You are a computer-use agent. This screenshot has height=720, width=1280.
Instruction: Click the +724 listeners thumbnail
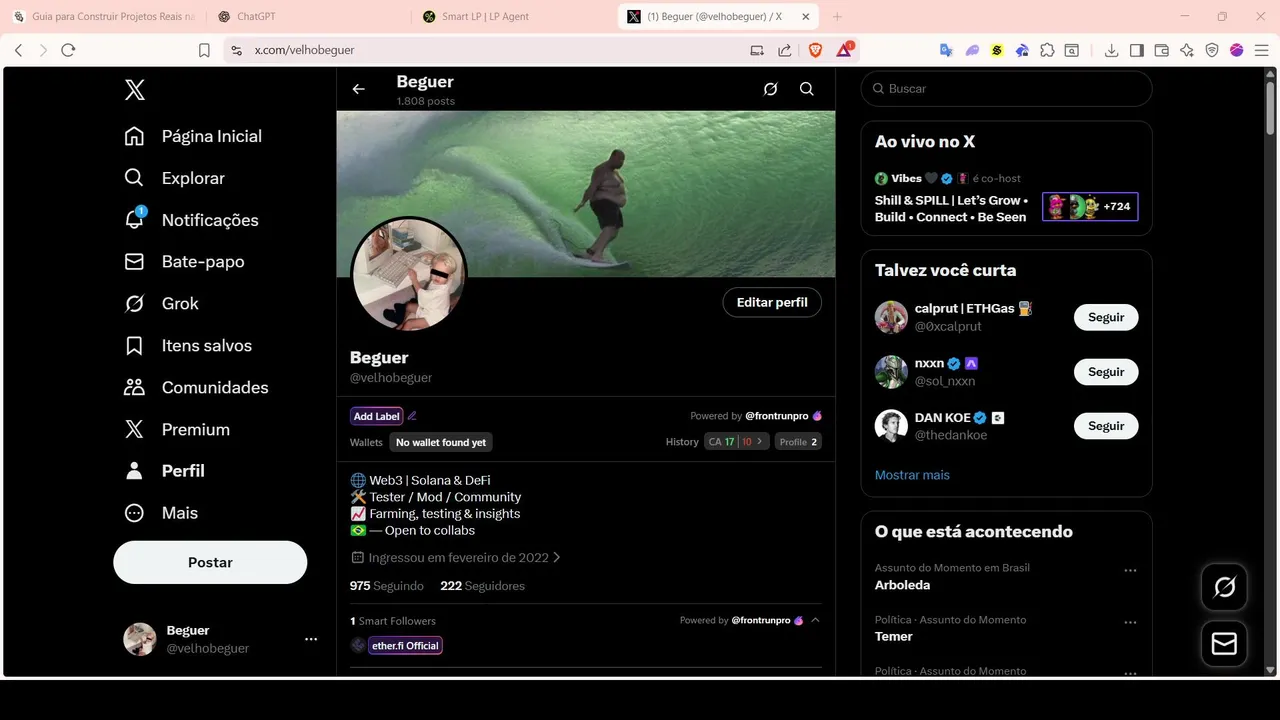[x=1090, y=207]
